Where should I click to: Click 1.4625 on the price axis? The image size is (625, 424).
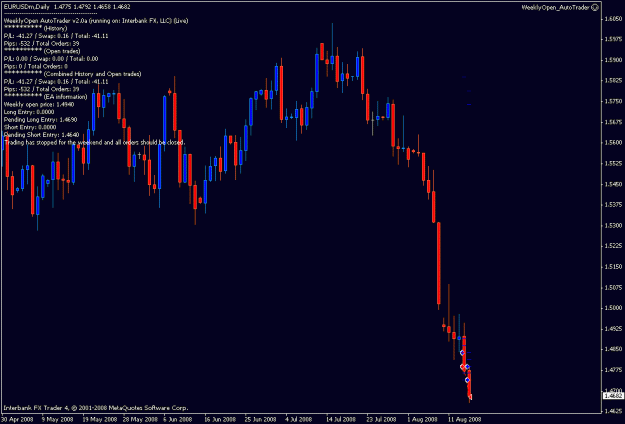coord(614,411)
